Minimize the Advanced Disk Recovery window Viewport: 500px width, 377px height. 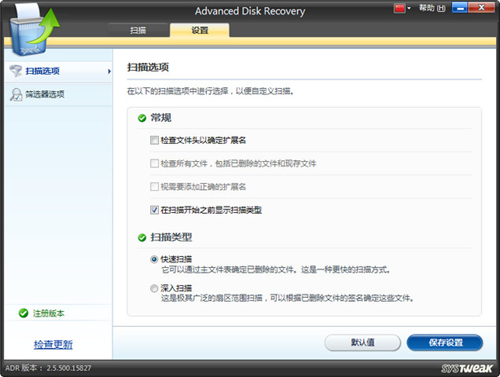click(460, 8)
